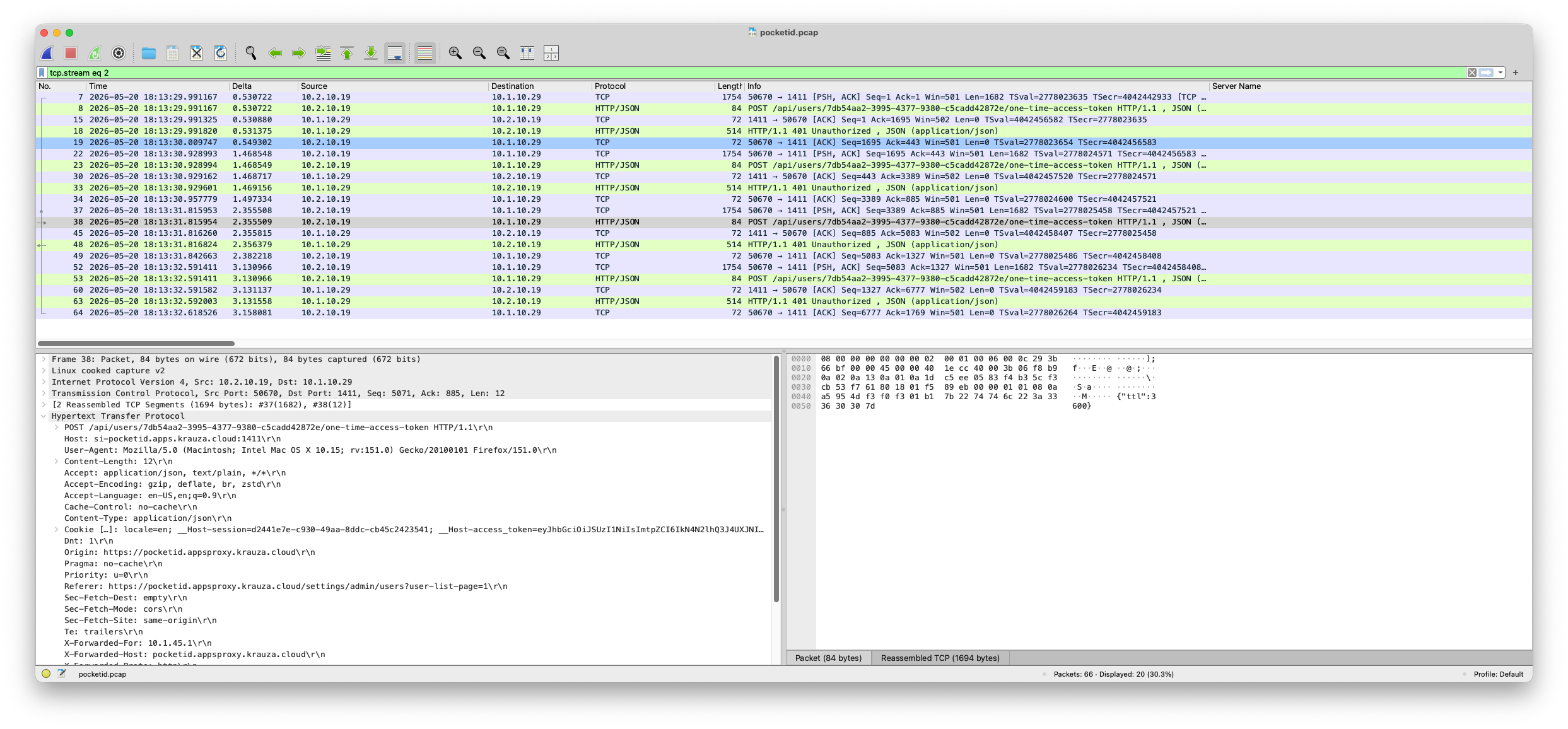The width and height of the screenshot is (1568, 729).
Task: Expand Transmission Control Protocol details
Action: pyautogui.click(x=44, y=394)
